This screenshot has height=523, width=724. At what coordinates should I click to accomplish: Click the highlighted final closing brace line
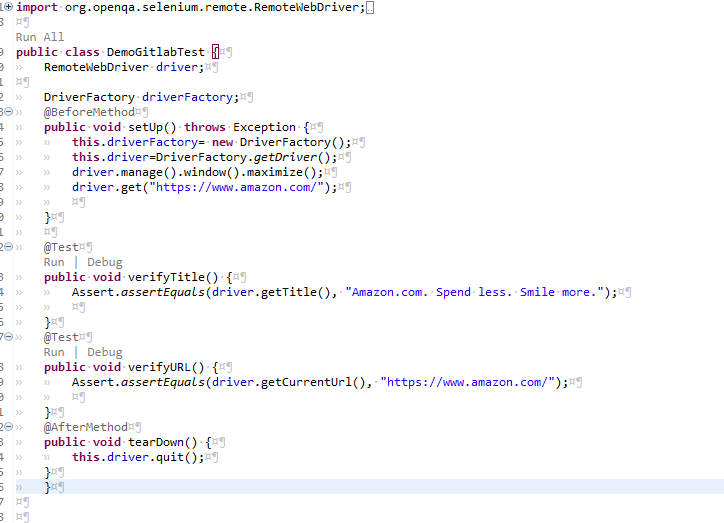[369, 487]
